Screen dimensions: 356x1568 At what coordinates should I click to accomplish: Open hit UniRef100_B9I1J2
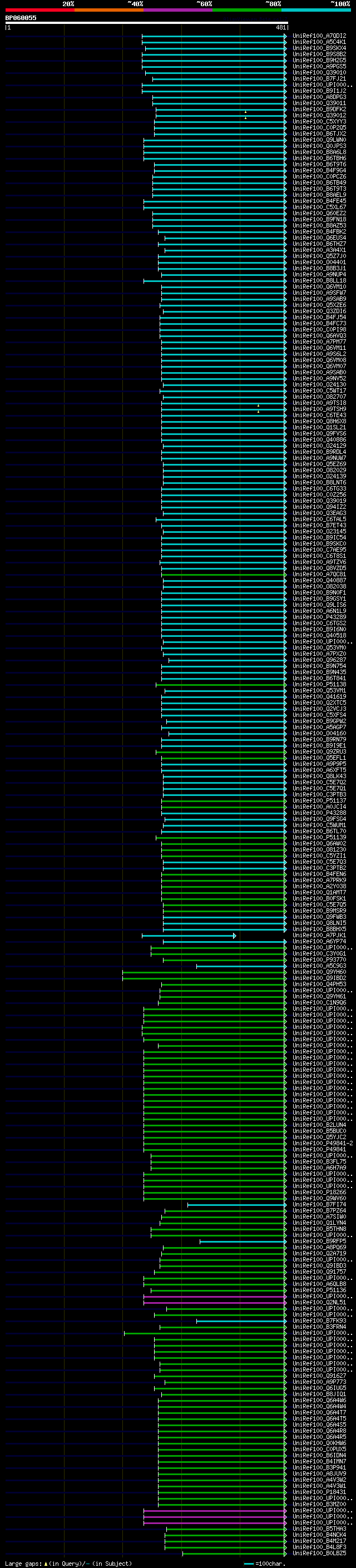tap(319, 91)
